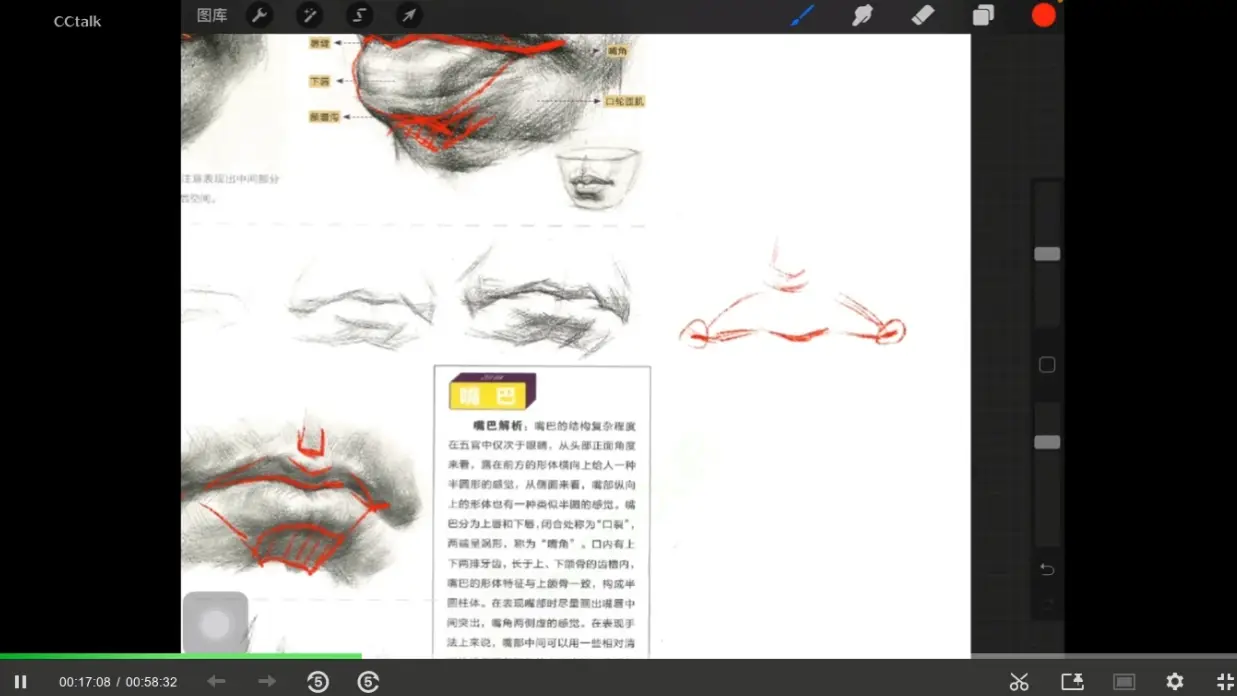Rewind the video 5 seconds

point(318,681)
